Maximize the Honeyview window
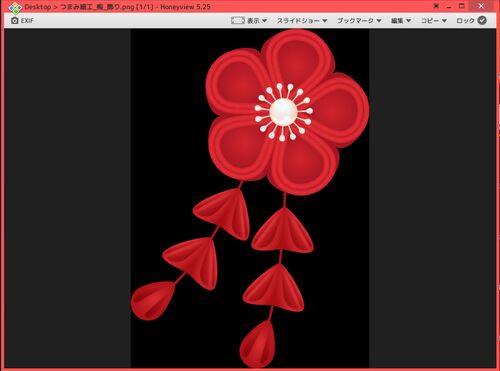The image size is (500, 371). (462, 6)
